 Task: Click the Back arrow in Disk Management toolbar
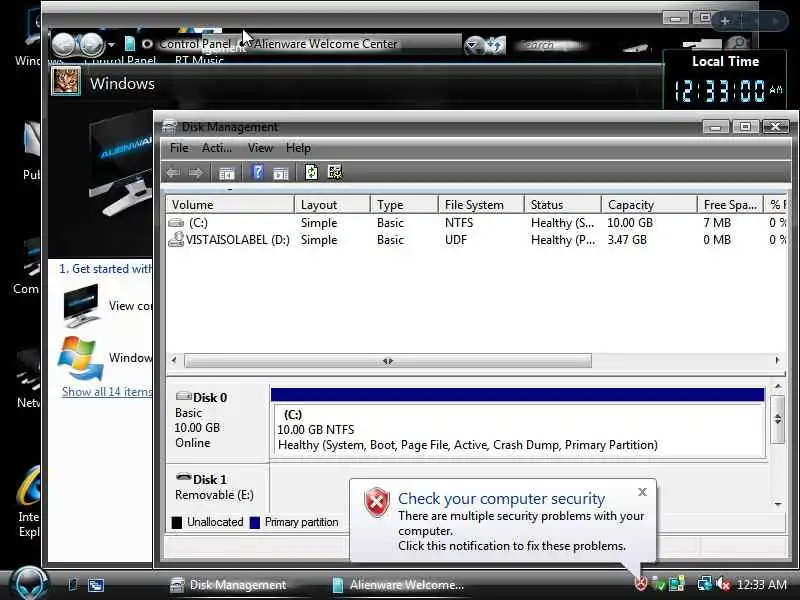click(173, 173)
